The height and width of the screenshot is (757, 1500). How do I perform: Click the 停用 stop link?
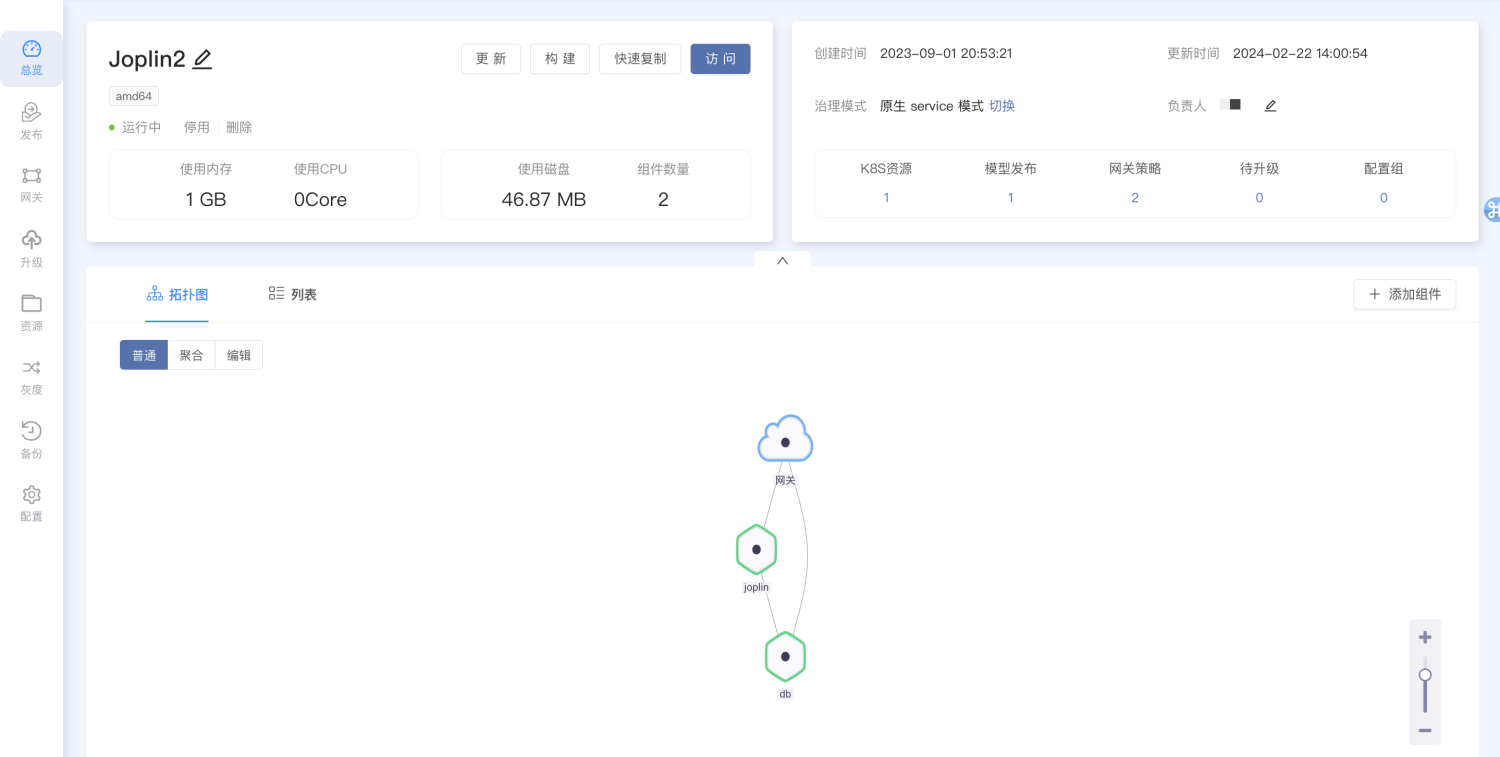click(x=196, y=127)
